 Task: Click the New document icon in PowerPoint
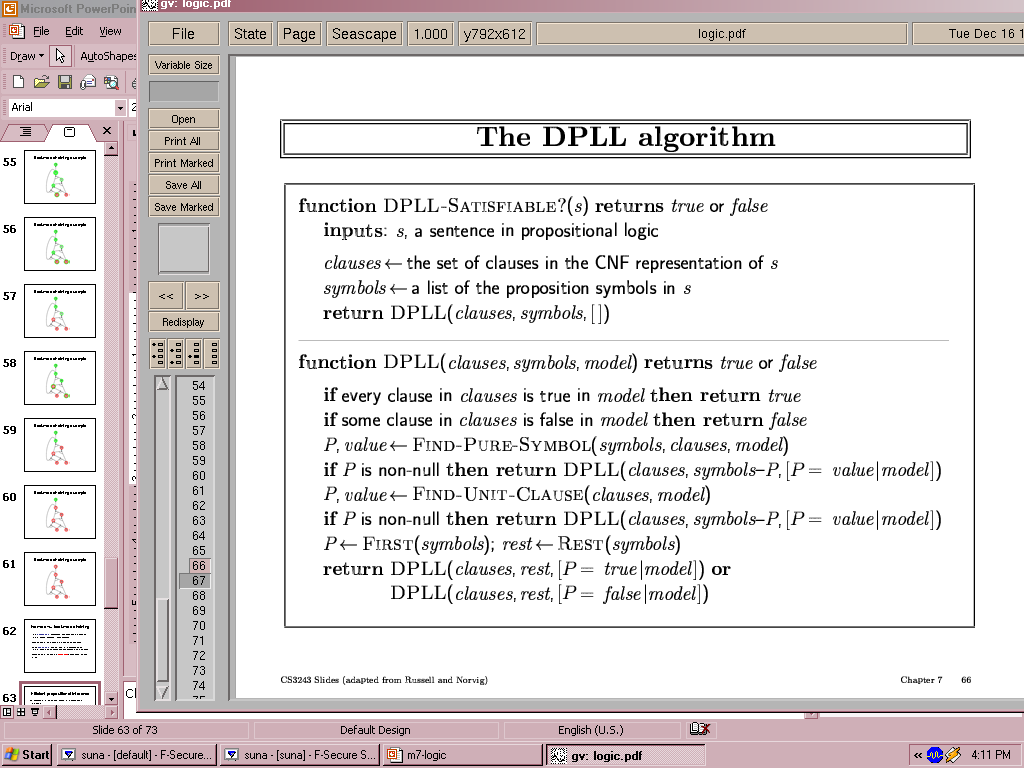(17, 82)
